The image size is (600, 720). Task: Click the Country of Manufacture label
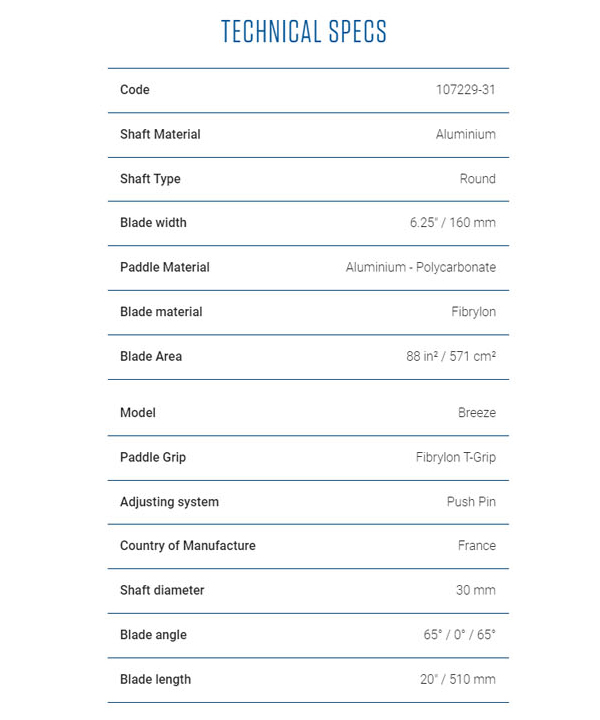187,546
